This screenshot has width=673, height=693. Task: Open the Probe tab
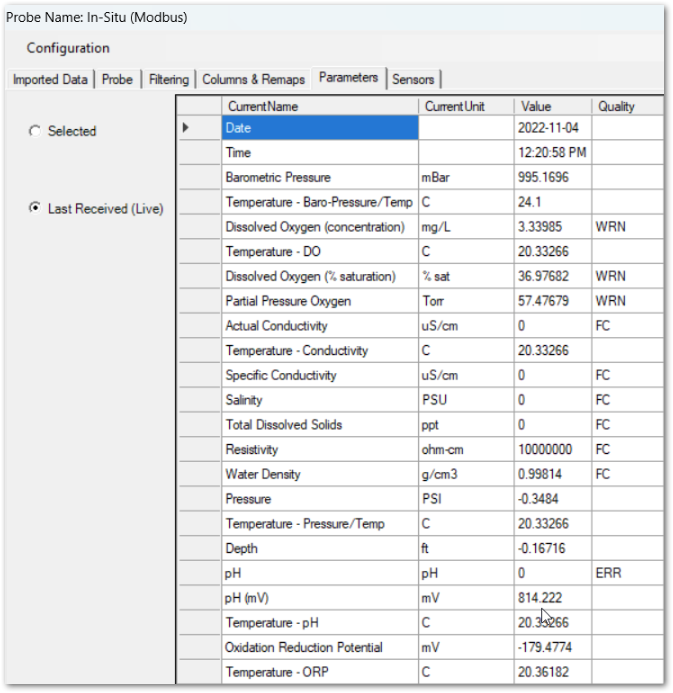tap(117, 79)
